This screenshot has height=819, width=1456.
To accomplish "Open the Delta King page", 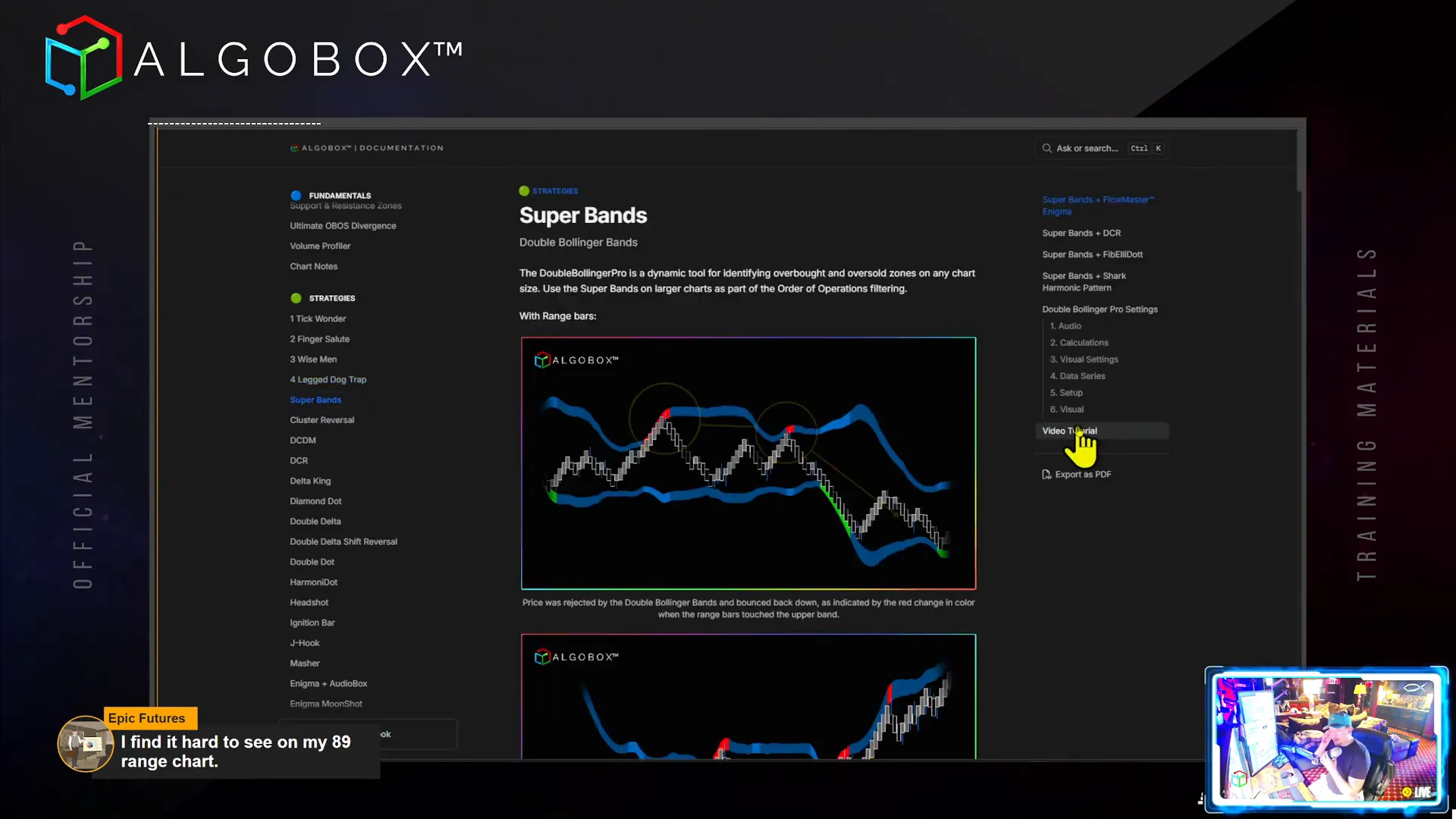I will tap(310, 482).
